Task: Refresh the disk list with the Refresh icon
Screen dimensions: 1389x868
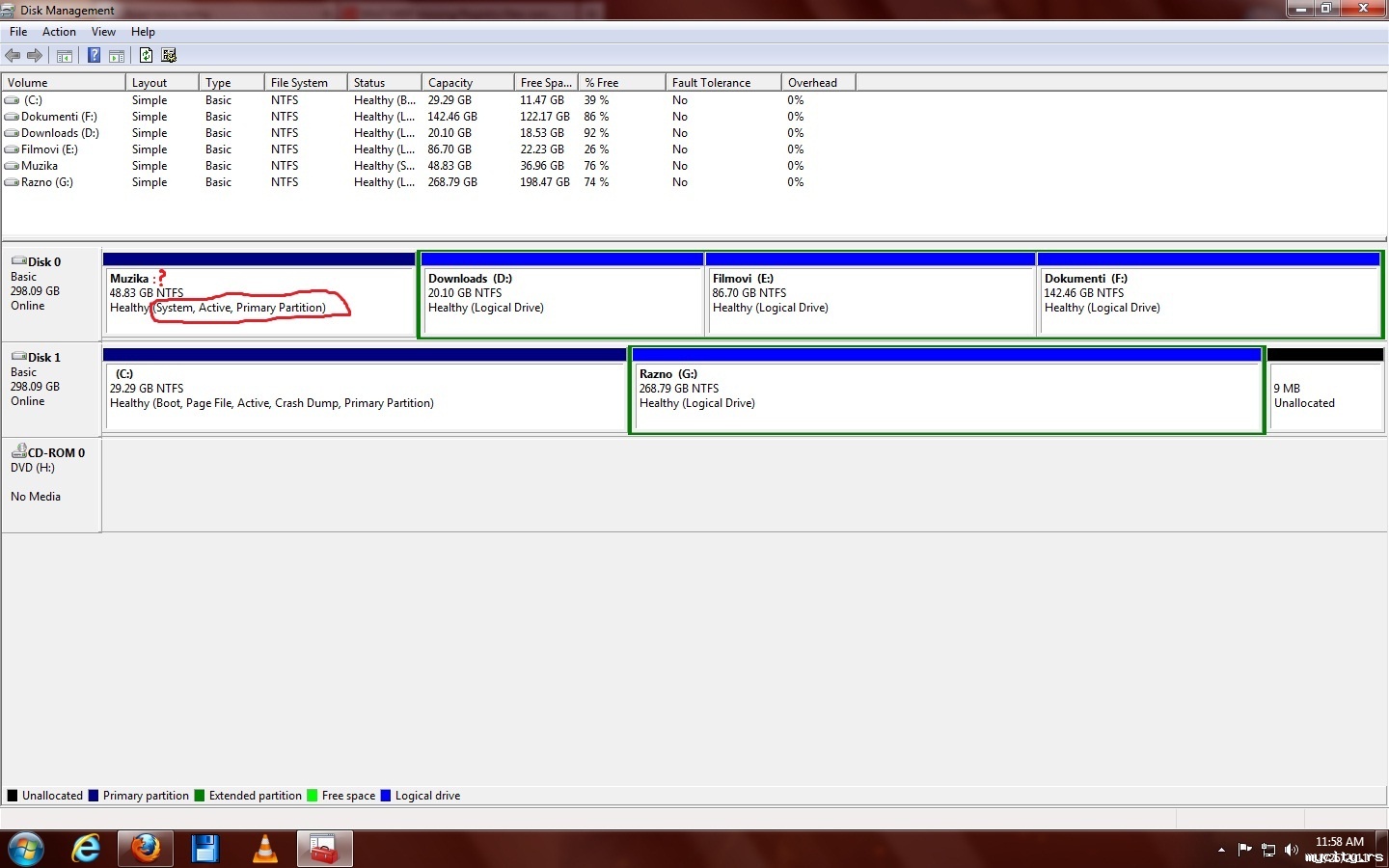Action: [146, 56]
